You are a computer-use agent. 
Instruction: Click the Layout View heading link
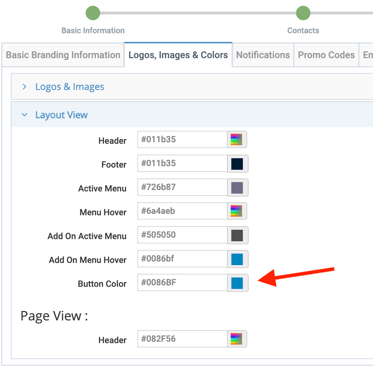(x=62, y=115)
